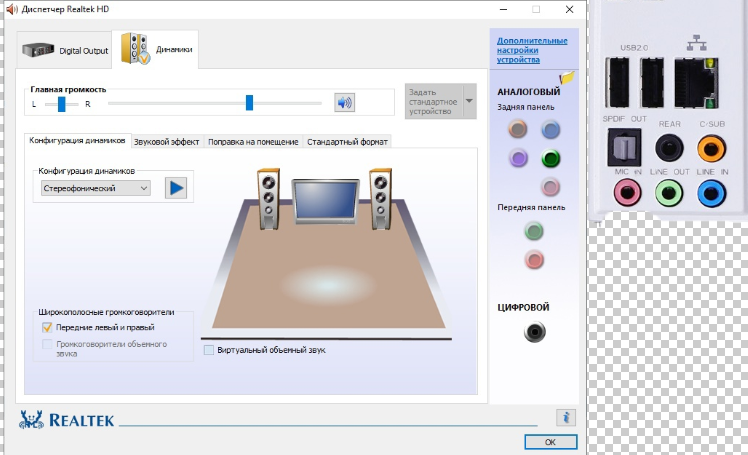Click the АНАЛОГОВЫЙ heading text
748x455 pixels.
(x=529, y=92)
